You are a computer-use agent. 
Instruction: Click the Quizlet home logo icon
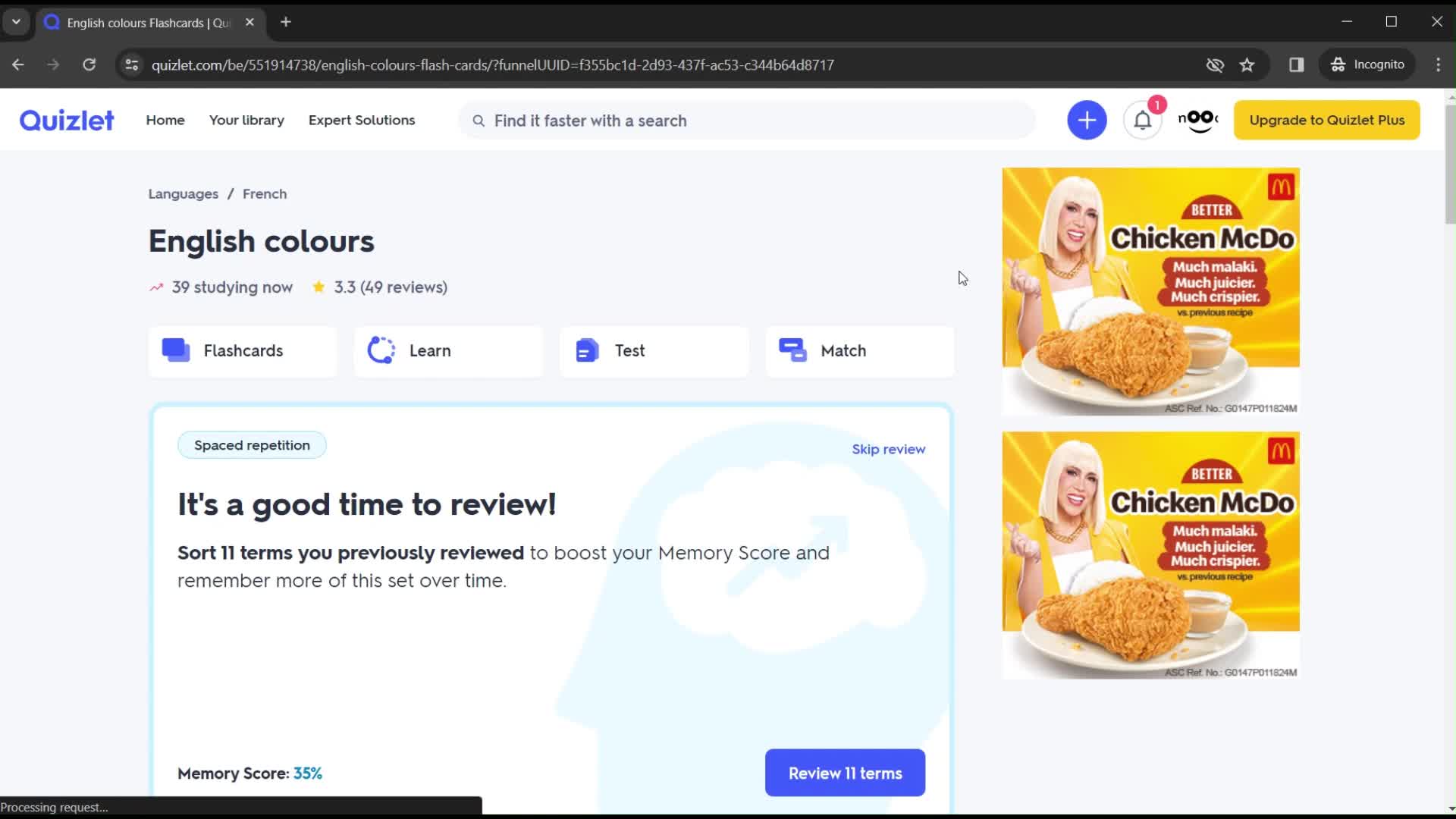[x=65, y=120]
